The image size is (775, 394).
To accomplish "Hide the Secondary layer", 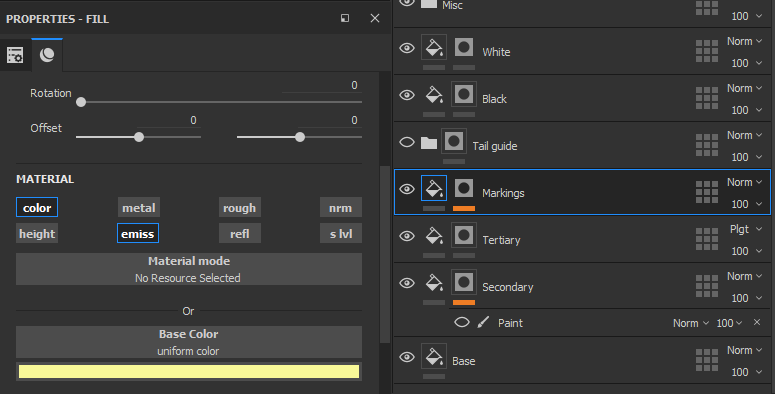I will click(x=407, y=283).
